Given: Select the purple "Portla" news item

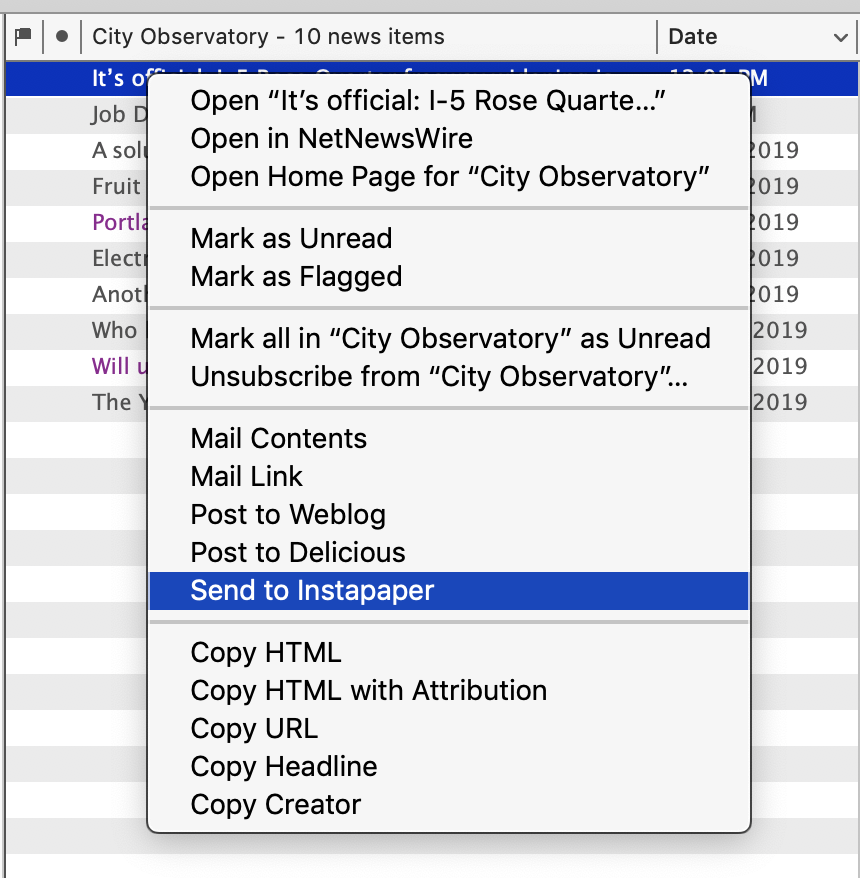Looking at the screenshot, I should pos(76,223).
